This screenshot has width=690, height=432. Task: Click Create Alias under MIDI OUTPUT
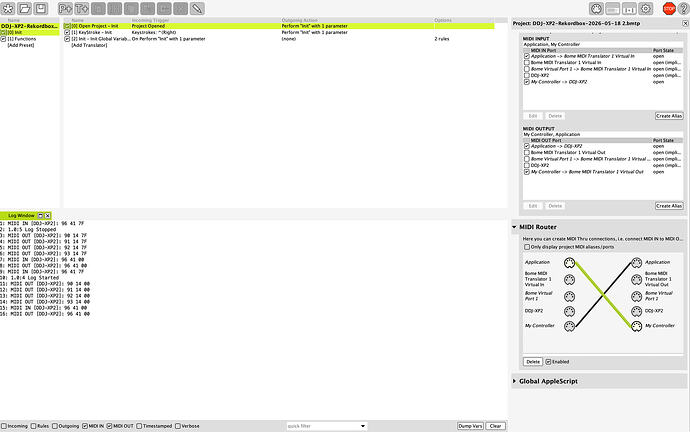[669, 206]
